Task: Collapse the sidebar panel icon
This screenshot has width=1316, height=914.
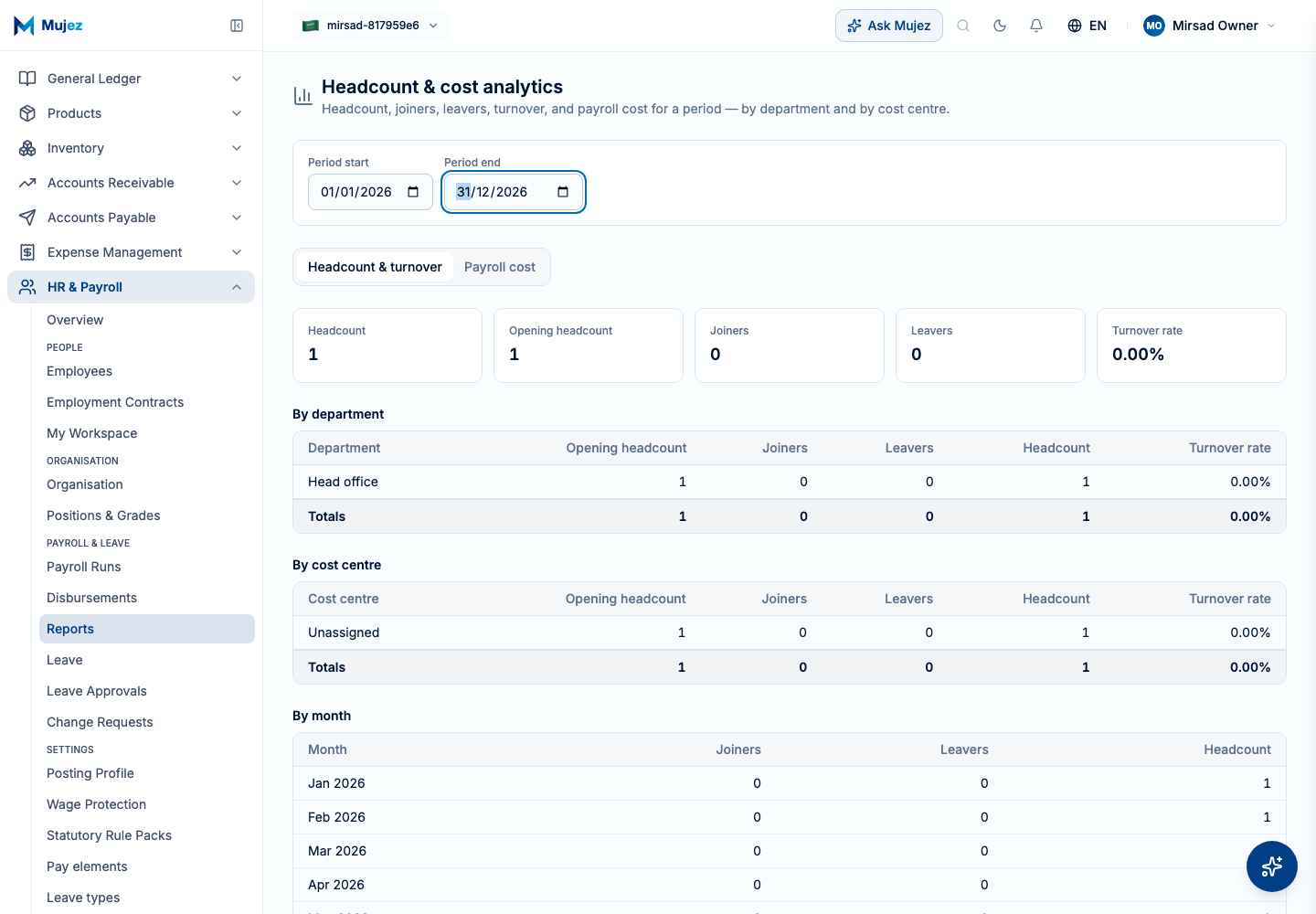Action: coord(237,26)
